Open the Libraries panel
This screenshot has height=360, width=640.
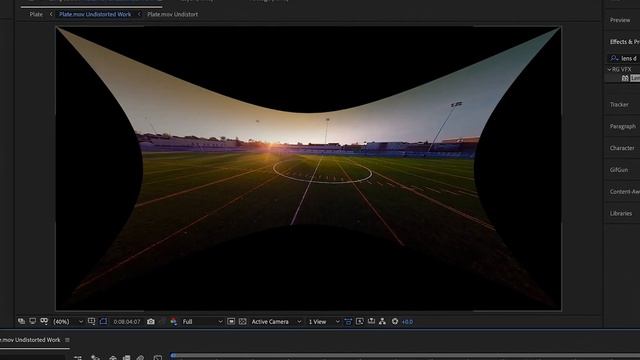click(621, 213)
